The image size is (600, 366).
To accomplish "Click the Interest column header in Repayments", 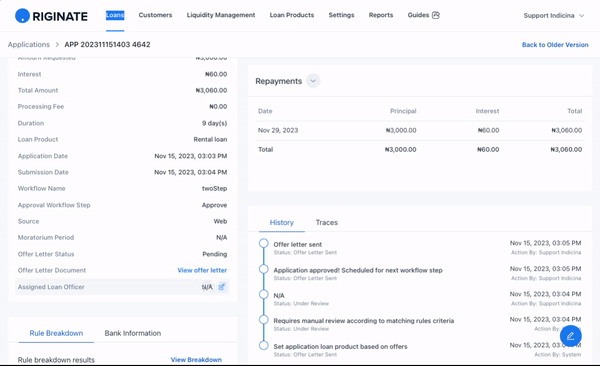I will [x=487, y=111].
